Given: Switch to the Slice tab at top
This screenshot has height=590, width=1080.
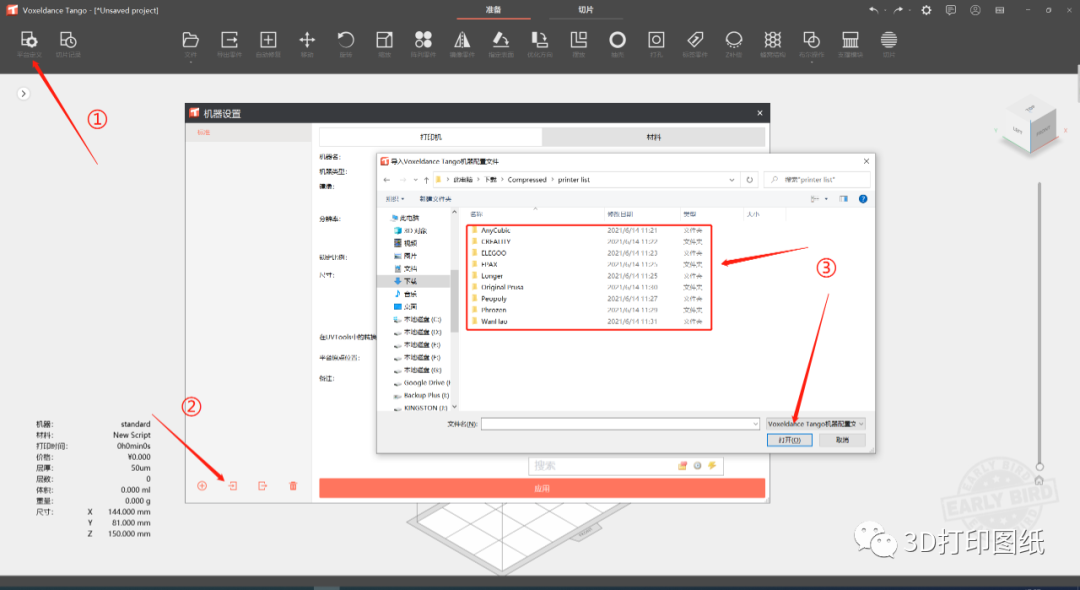Looking at the screenshot, I should [x=585, y=10].
